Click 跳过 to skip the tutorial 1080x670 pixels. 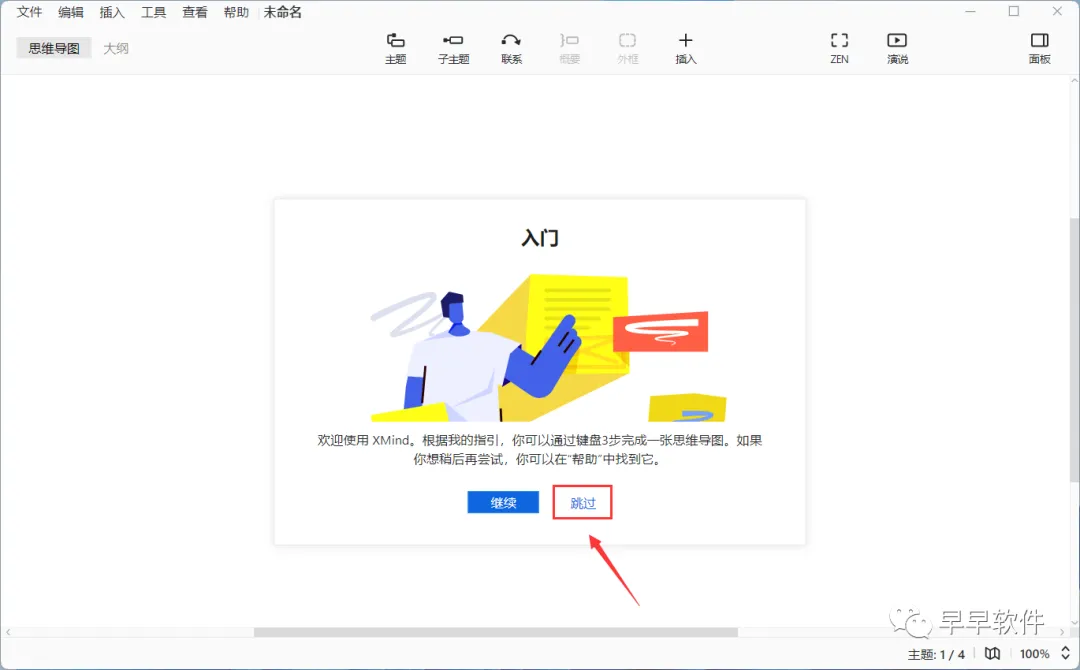583,503
